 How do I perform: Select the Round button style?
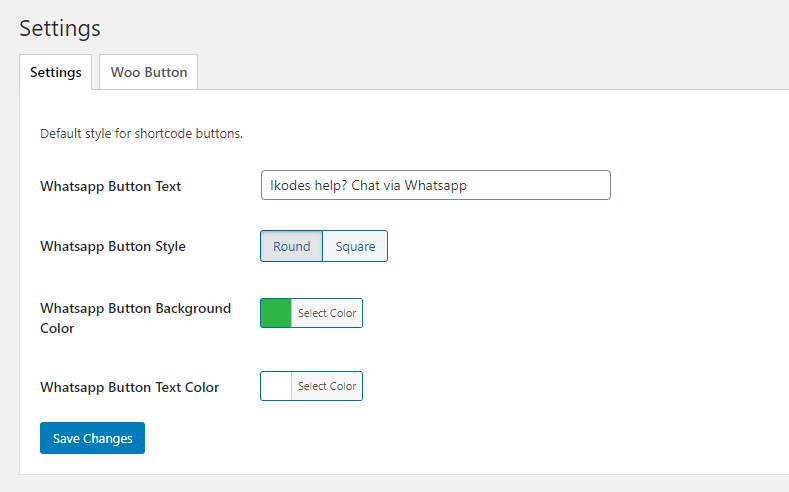291,246
